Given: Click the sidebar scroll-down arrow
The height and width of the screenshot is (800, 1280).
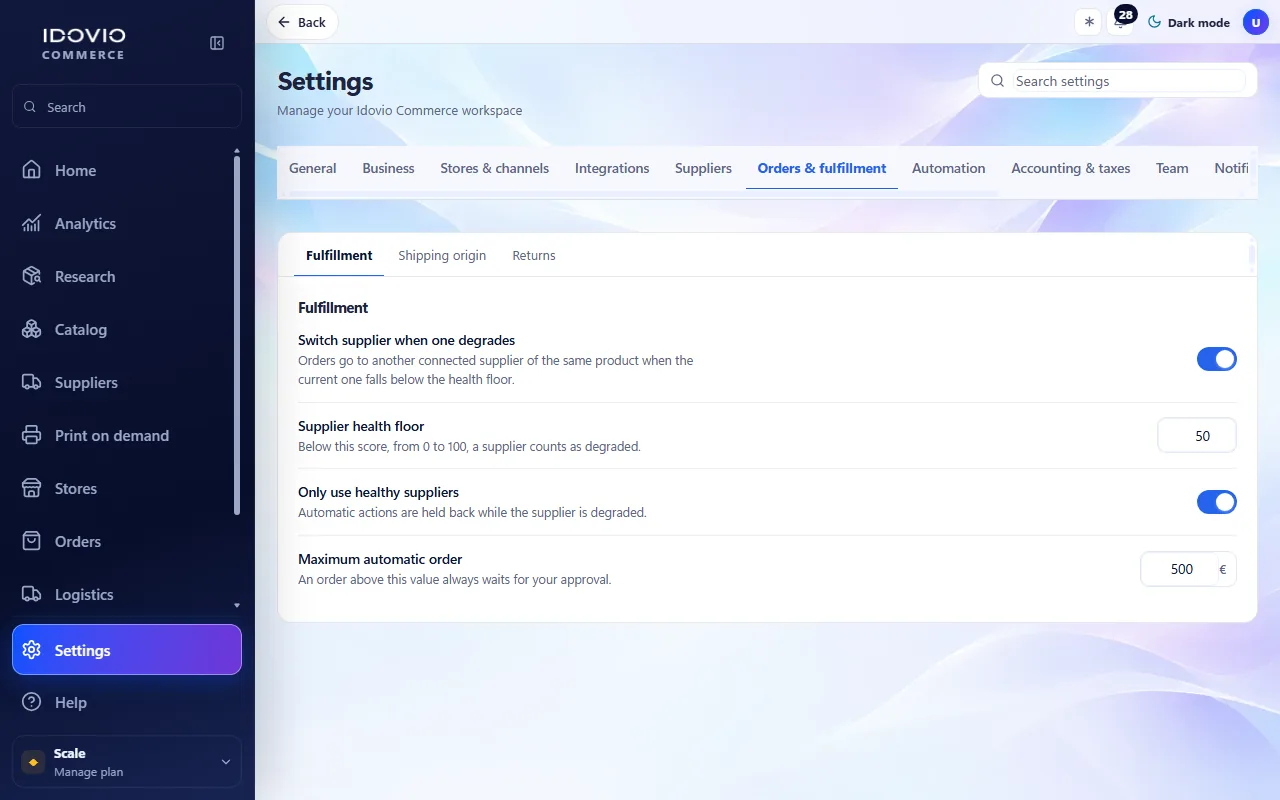Looking at the screenshot, I should pos(237,606).
